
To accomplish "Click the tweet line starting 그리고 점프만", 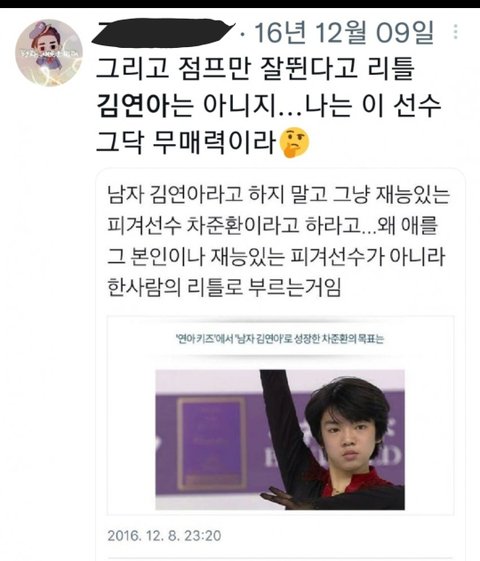I will tap(255, 68).
